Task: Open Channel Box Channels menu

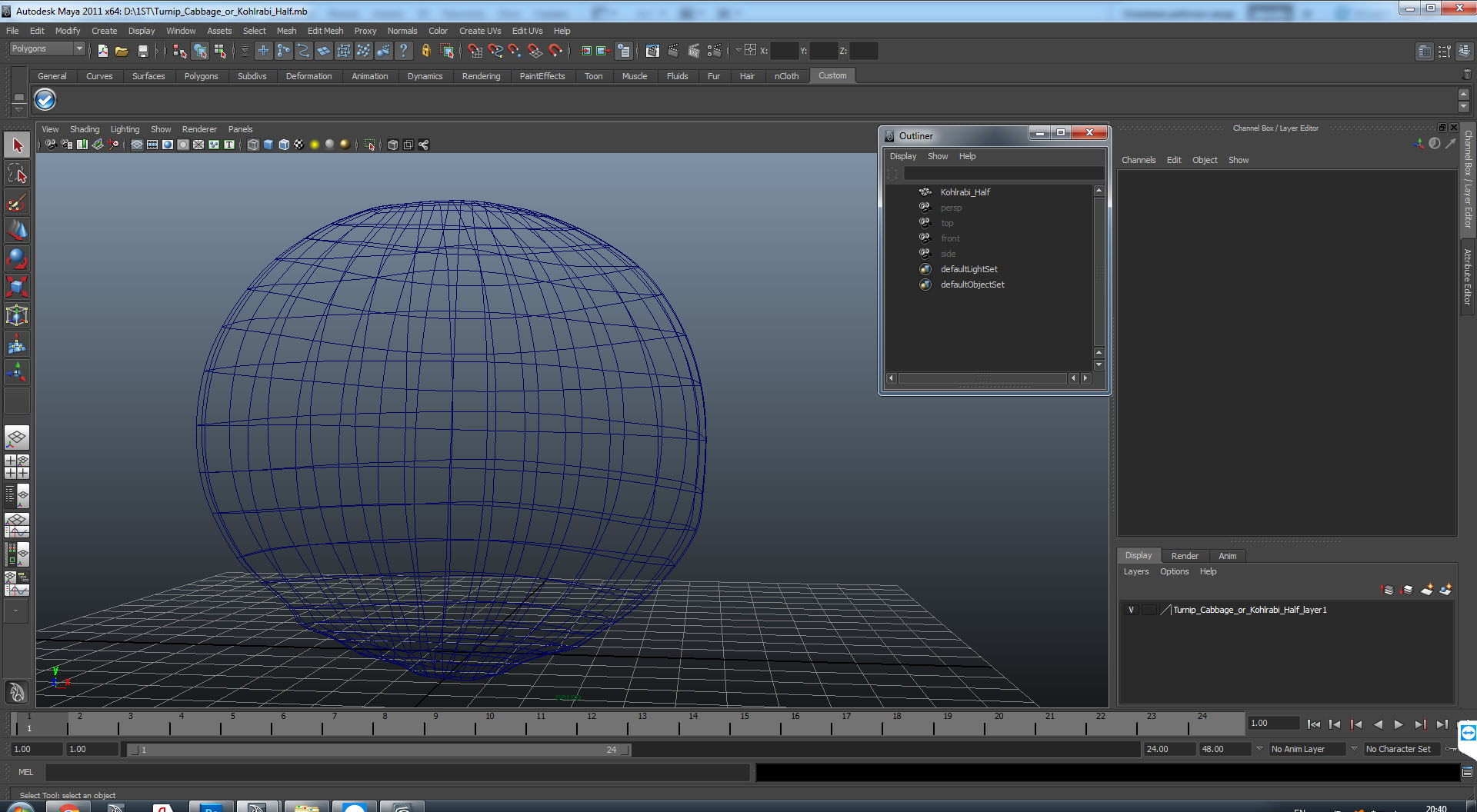Action: click(1139, 160)
